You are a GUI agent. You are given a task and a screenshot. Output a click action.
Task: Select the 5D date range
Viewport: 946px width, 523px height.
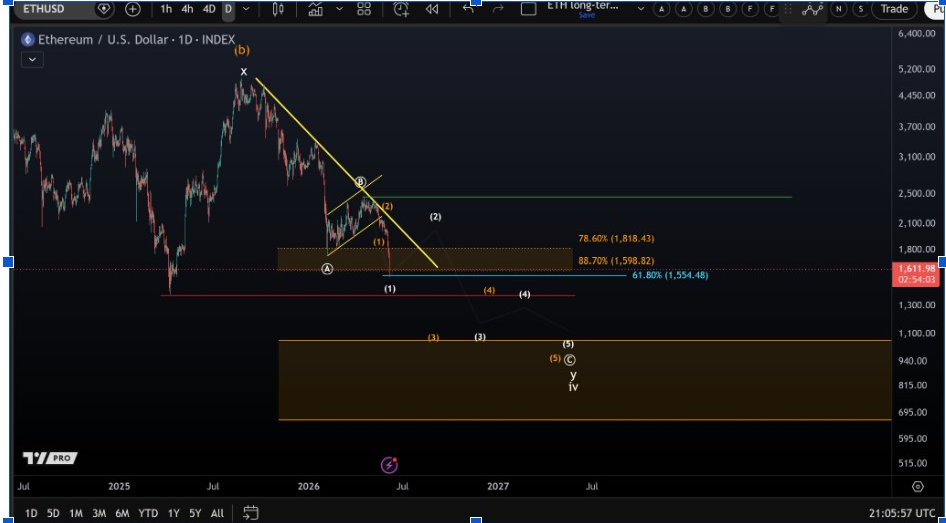[53, 513]
